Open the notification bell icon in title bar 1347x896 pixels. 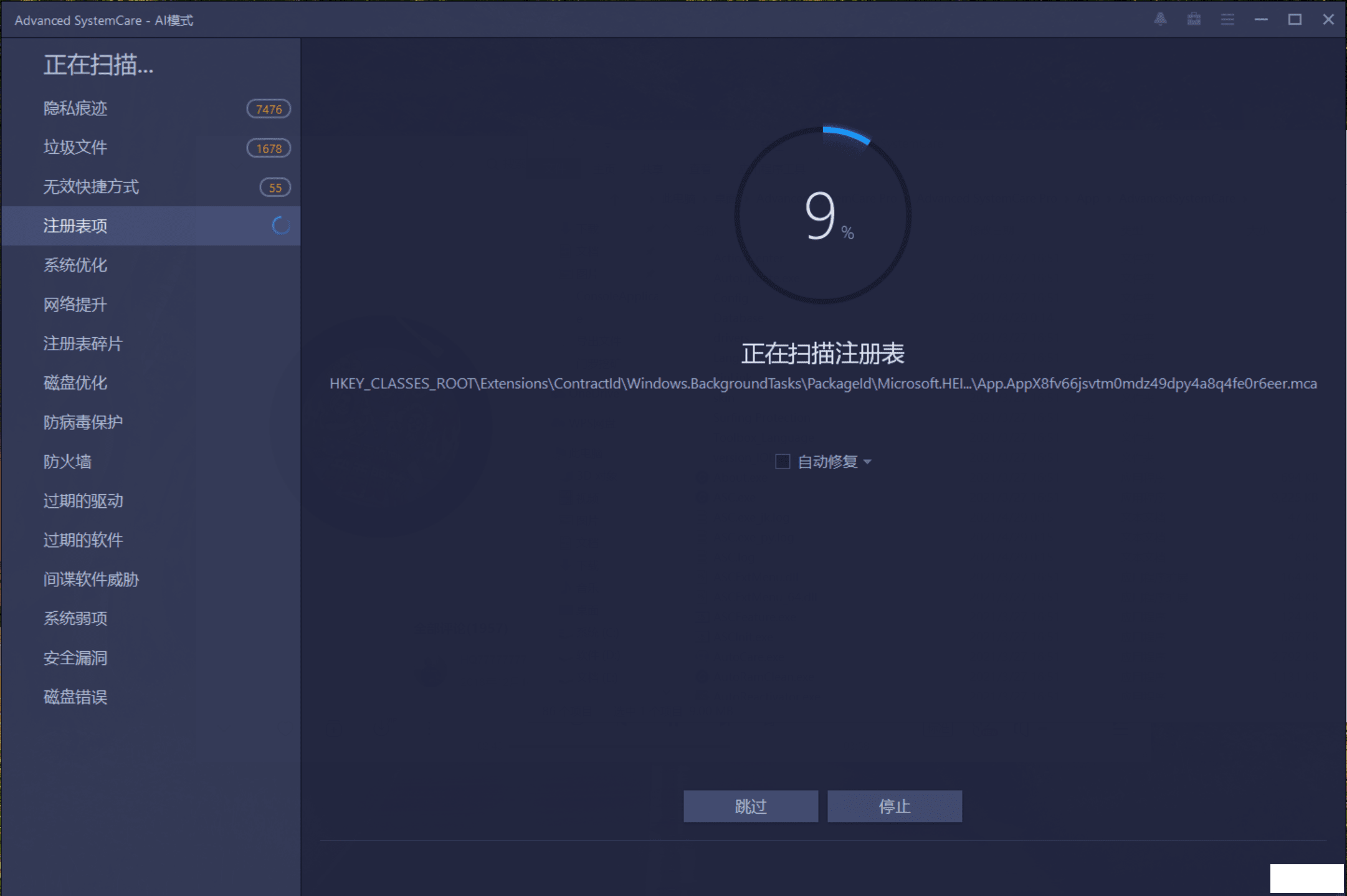(x=1160, y=19)
